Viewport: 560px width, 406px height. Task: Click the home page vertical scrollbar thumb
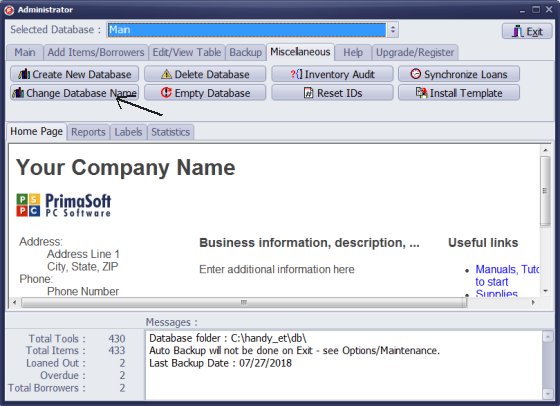tap(545, 191)
